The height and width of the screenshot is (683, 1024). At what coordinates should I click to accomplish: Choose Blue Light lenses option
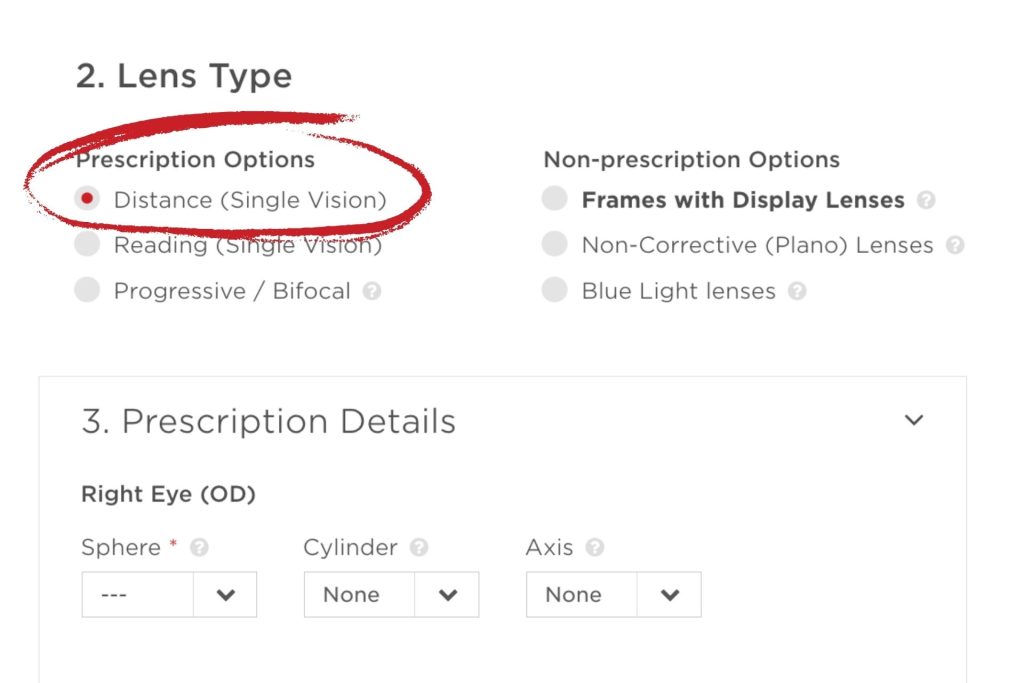(554, 291)
